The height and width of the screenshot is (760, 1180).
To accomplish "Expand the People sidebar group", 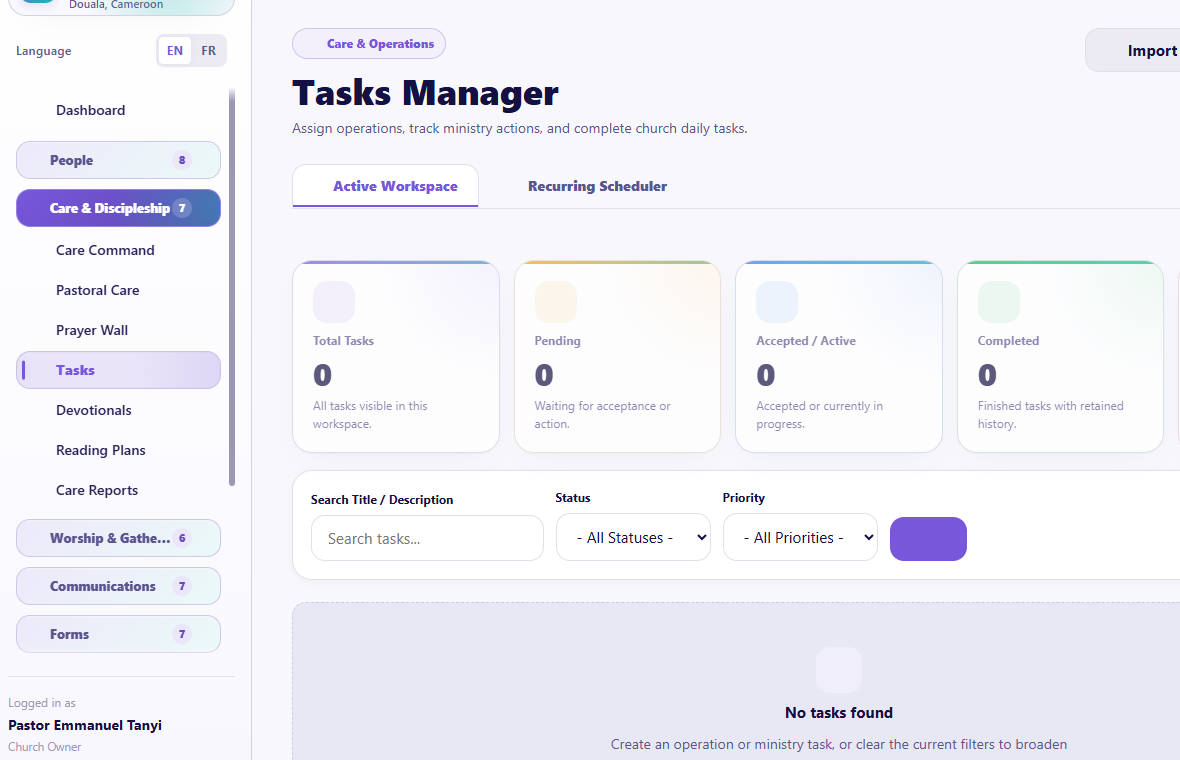I will pos(118,160).
